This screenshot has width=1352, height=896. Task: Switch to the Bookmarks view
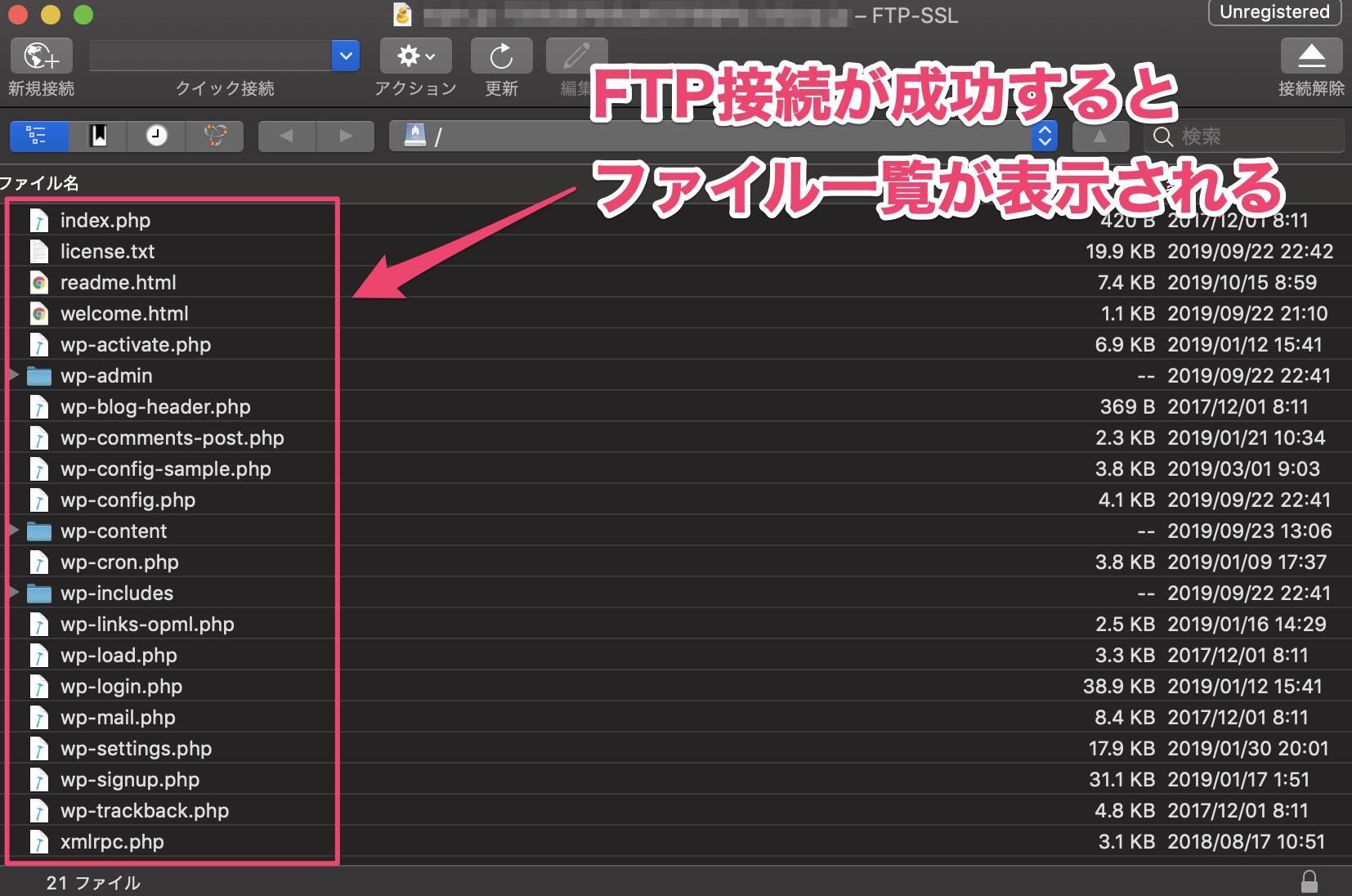click(x=97, y=136)
